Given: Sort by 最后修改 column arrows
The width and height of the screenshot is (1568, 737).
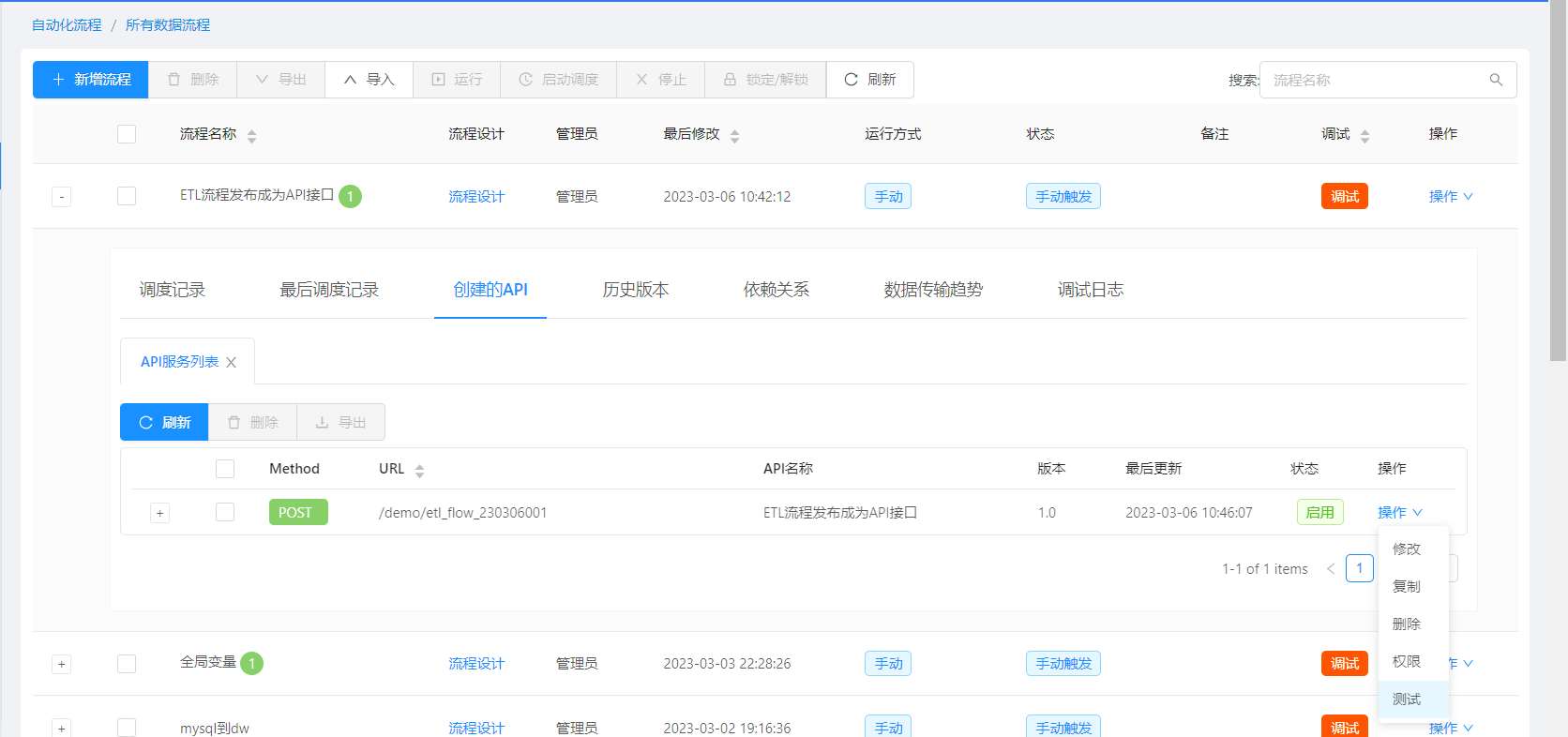Looking at the screenshot, I should click(x=734, y=136).
